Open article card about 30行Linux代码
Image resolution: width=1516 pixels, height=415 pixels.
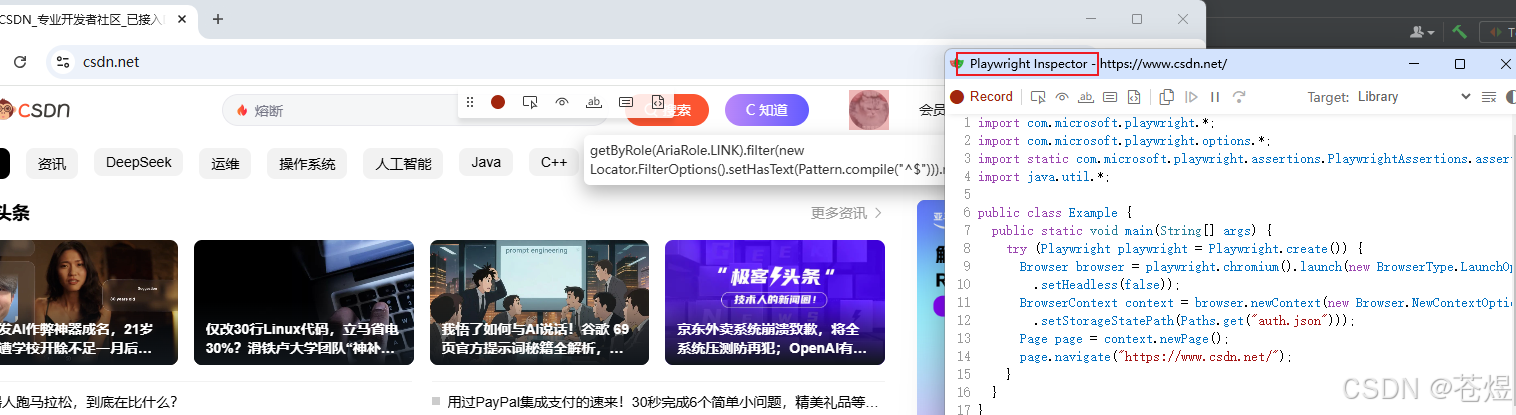click(304, 302)
